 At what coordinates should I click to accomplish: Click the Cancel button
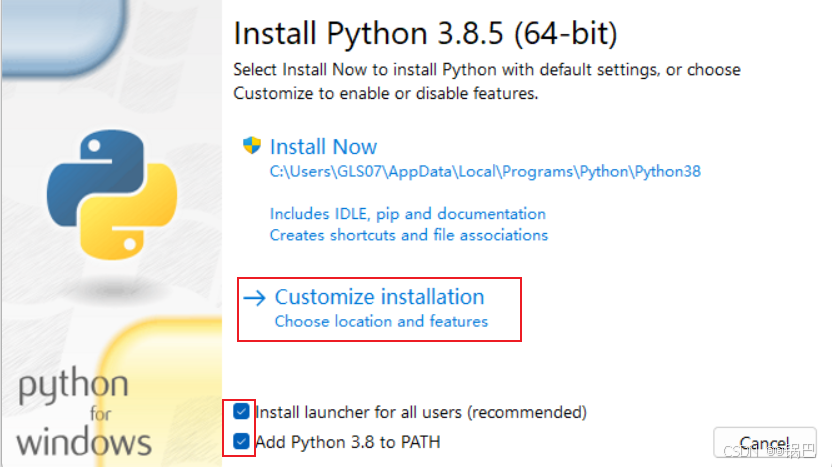765,443
